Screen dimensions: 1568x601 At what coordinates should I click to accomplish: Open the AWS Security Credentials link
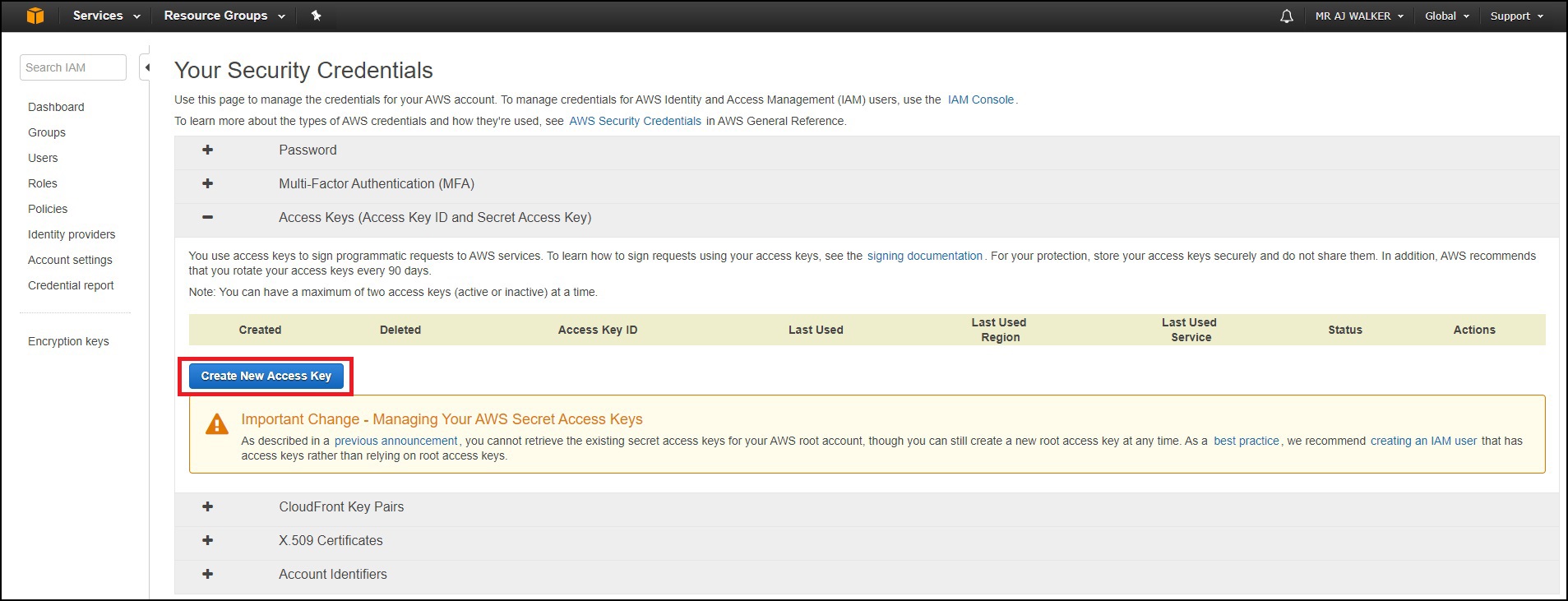click(635, 121)
